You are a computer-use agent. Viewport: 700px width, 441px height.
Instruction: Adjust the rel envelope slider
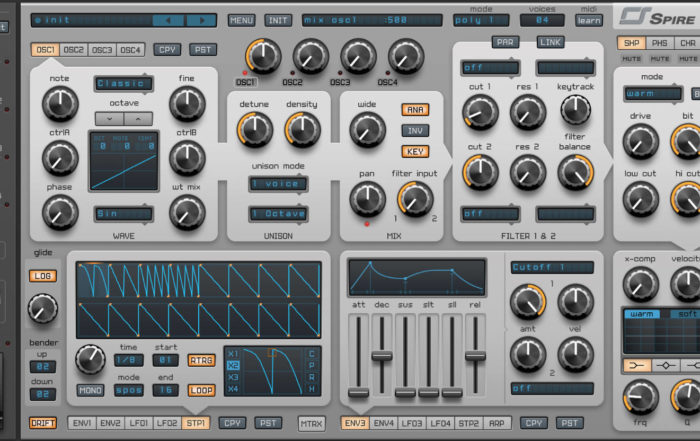475,356
